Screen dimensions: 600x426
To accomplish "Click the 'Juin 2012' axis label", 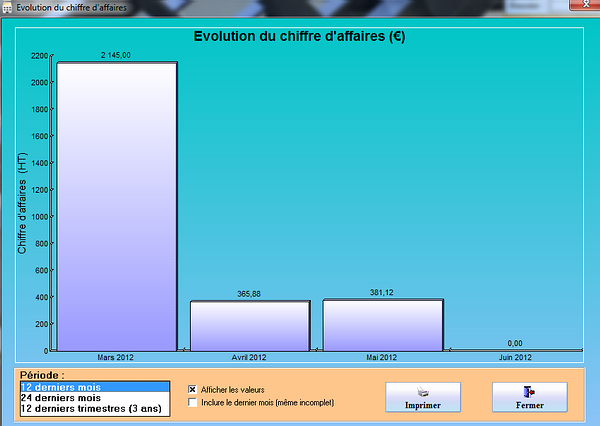I will pyautogui.click(x=515, y=357).
